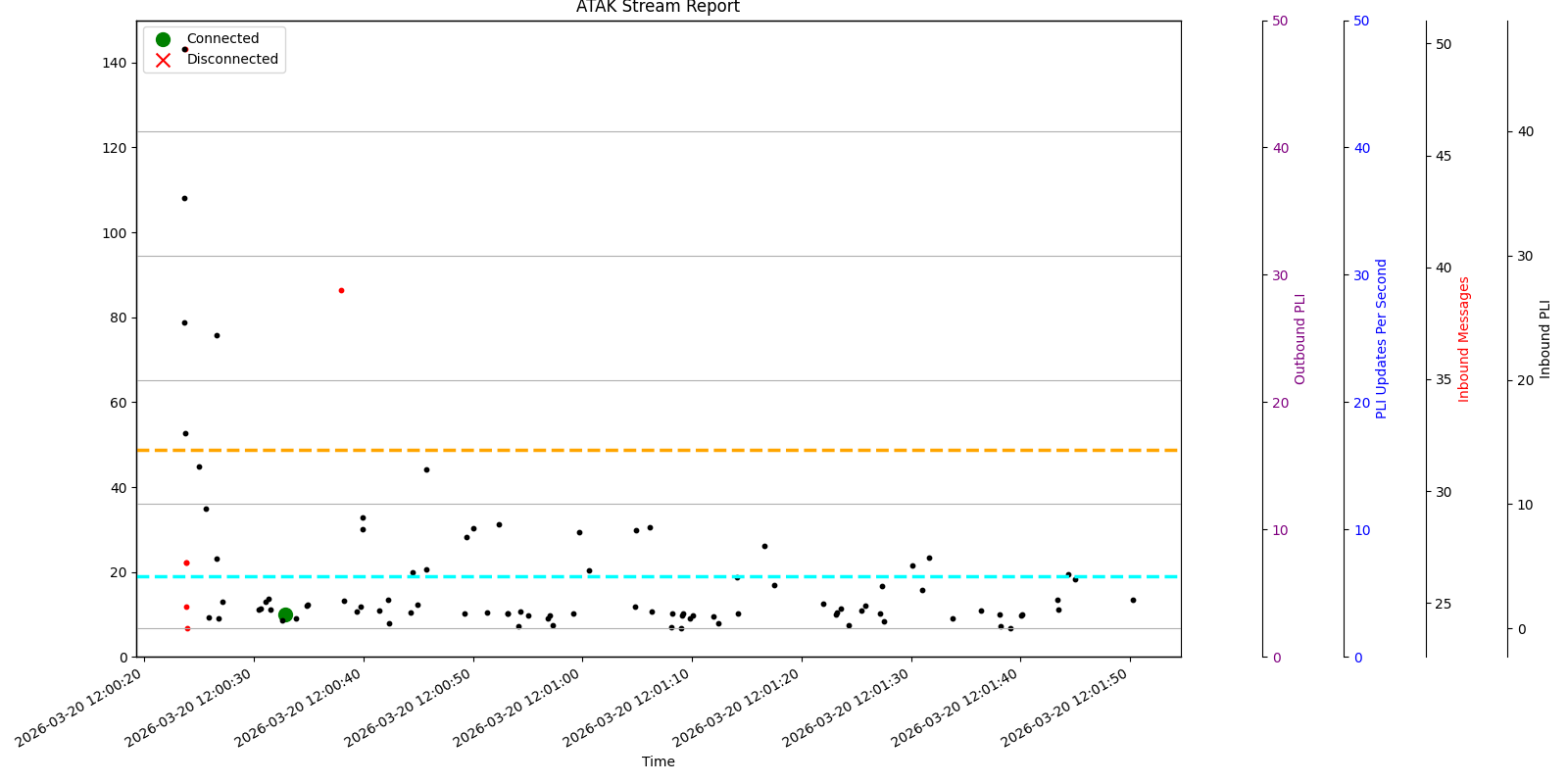Click the cyan dashed threshold line
The image size is (1568, 784).
tap(686, 576)
